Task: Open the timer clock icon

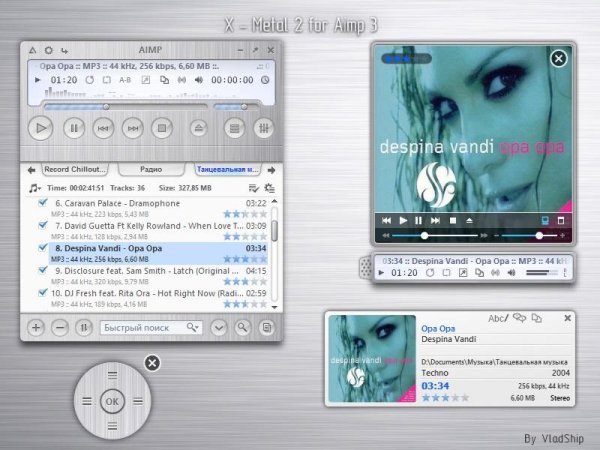Action: [x=265, y=80]
